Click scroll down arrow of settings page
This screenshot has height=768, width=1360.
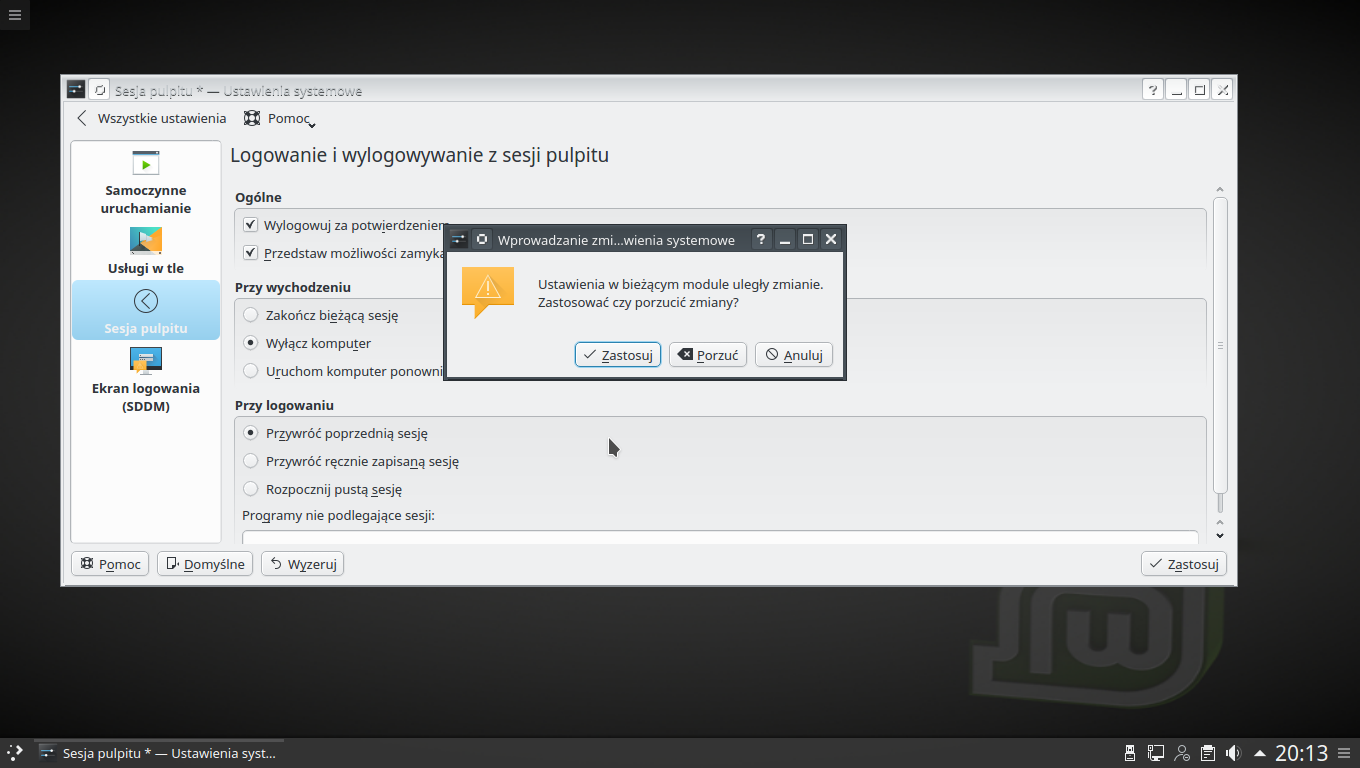[x=1220, y=535]
